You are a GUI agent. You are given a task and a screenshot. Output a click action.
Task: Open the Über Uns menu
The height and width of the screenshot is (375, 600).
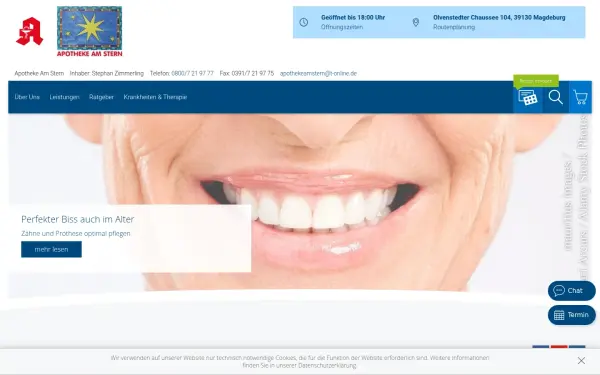(27, 97)
